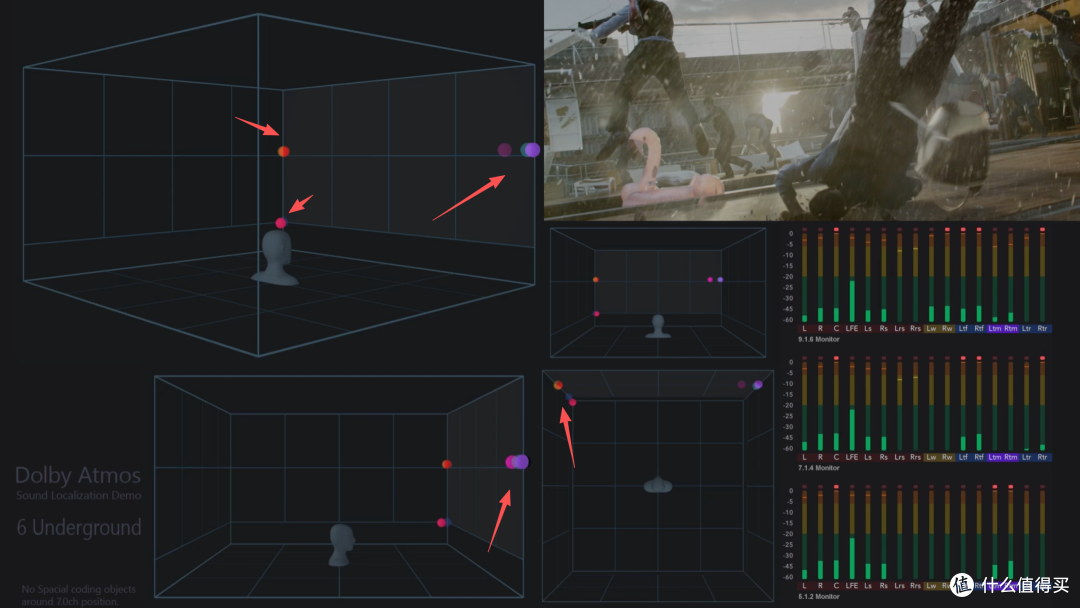
Task: Select the Ls channel label in the 7.1.4 monitor
Action: 868,457
